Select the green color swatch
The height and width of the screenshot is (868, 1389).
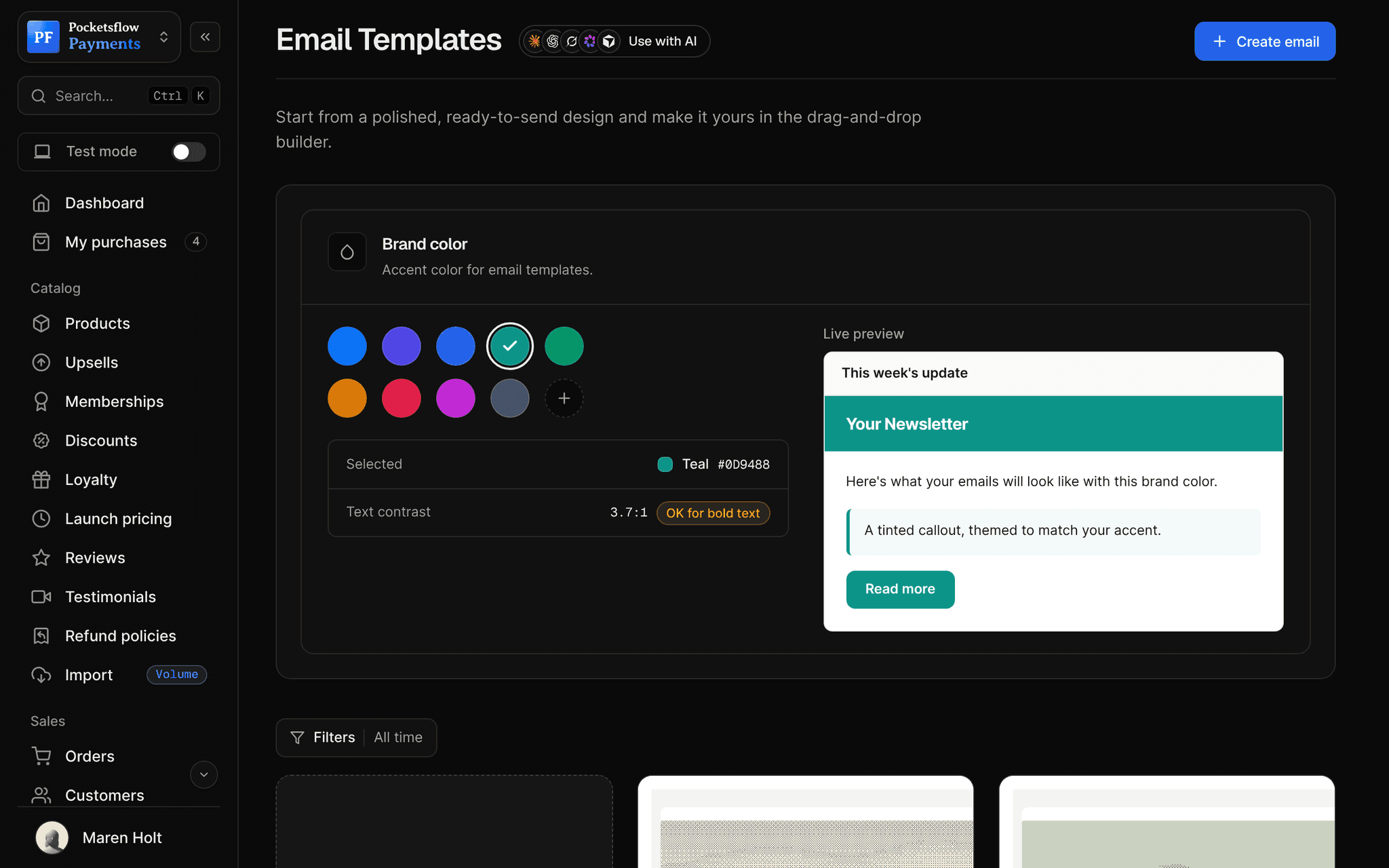tap(564, 346)
